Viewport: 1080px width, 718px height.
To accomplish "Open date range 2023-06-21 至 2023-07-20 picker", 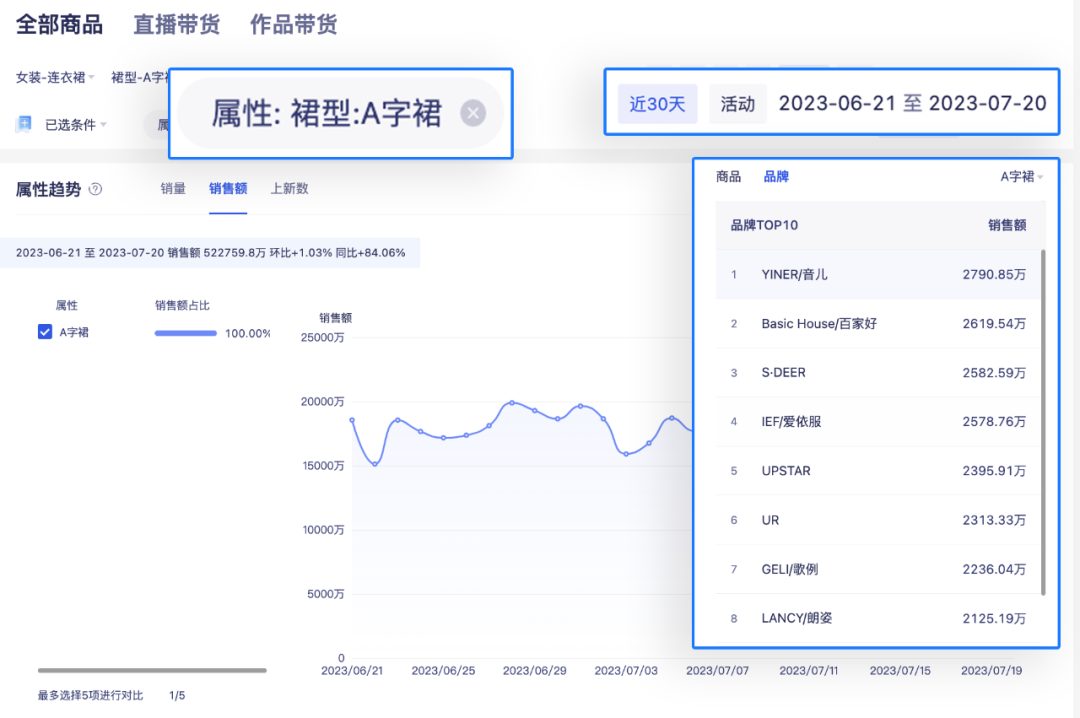I will pyautogui.click(x=912, y=103).
